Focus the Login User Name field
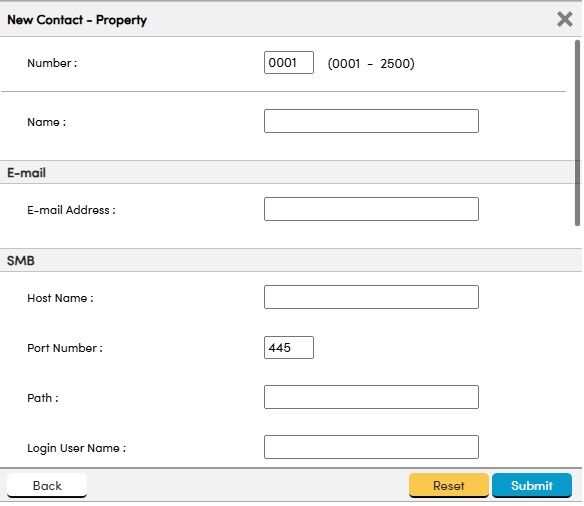 (x=371, y=447)
